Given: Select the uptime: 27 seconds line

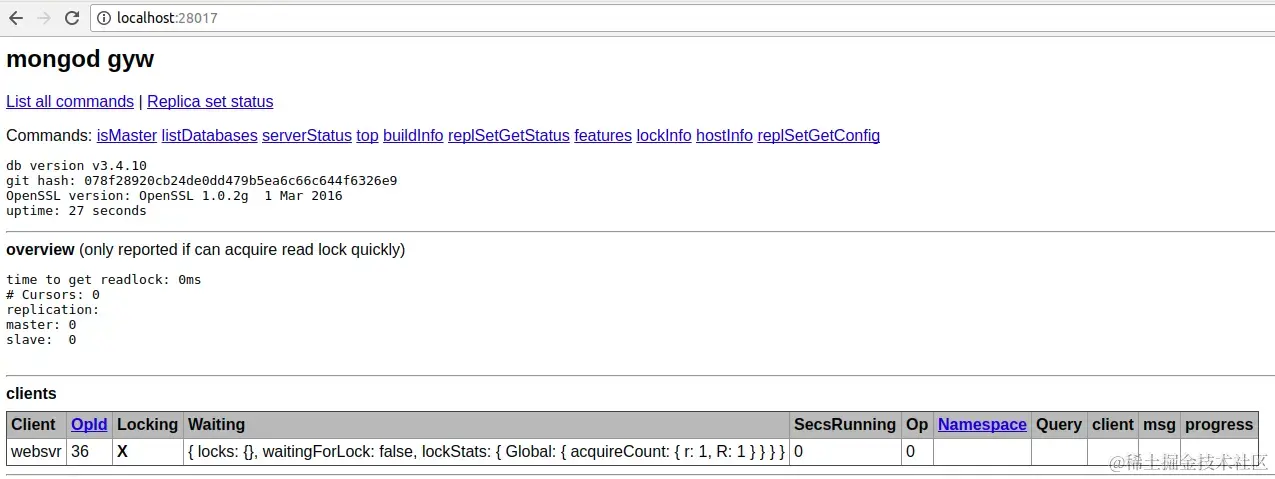Looking at the screenshot, I should tap(77, 211).
